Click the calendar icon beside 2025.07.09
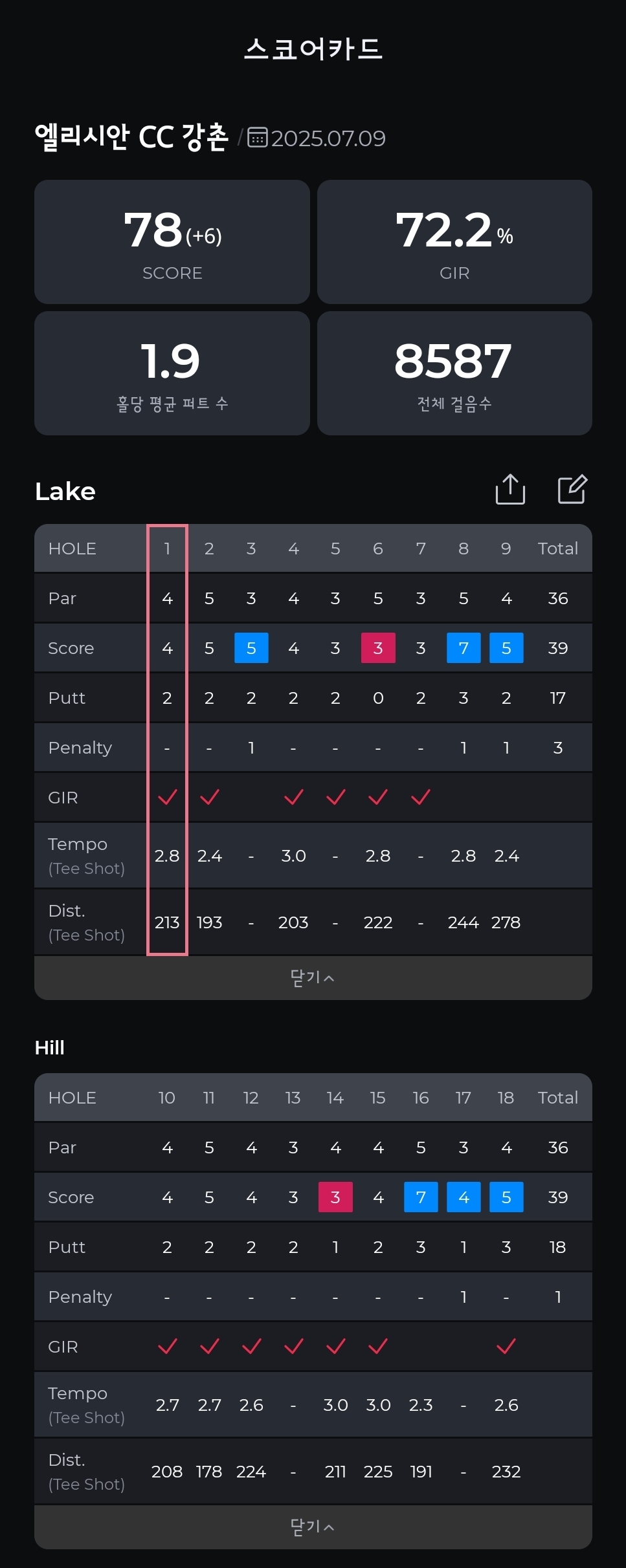This screenshot has height=1568, width=626. pos(258,138)
